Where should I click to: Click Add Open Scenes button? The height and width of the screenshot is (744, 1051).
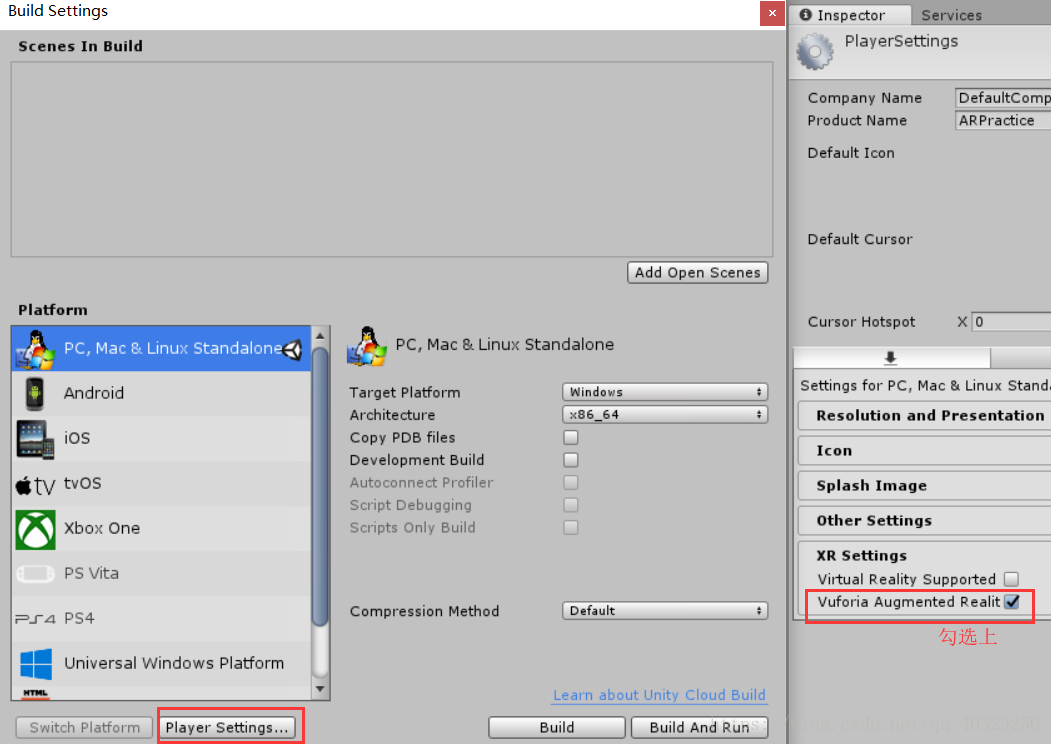pos(698,273)
